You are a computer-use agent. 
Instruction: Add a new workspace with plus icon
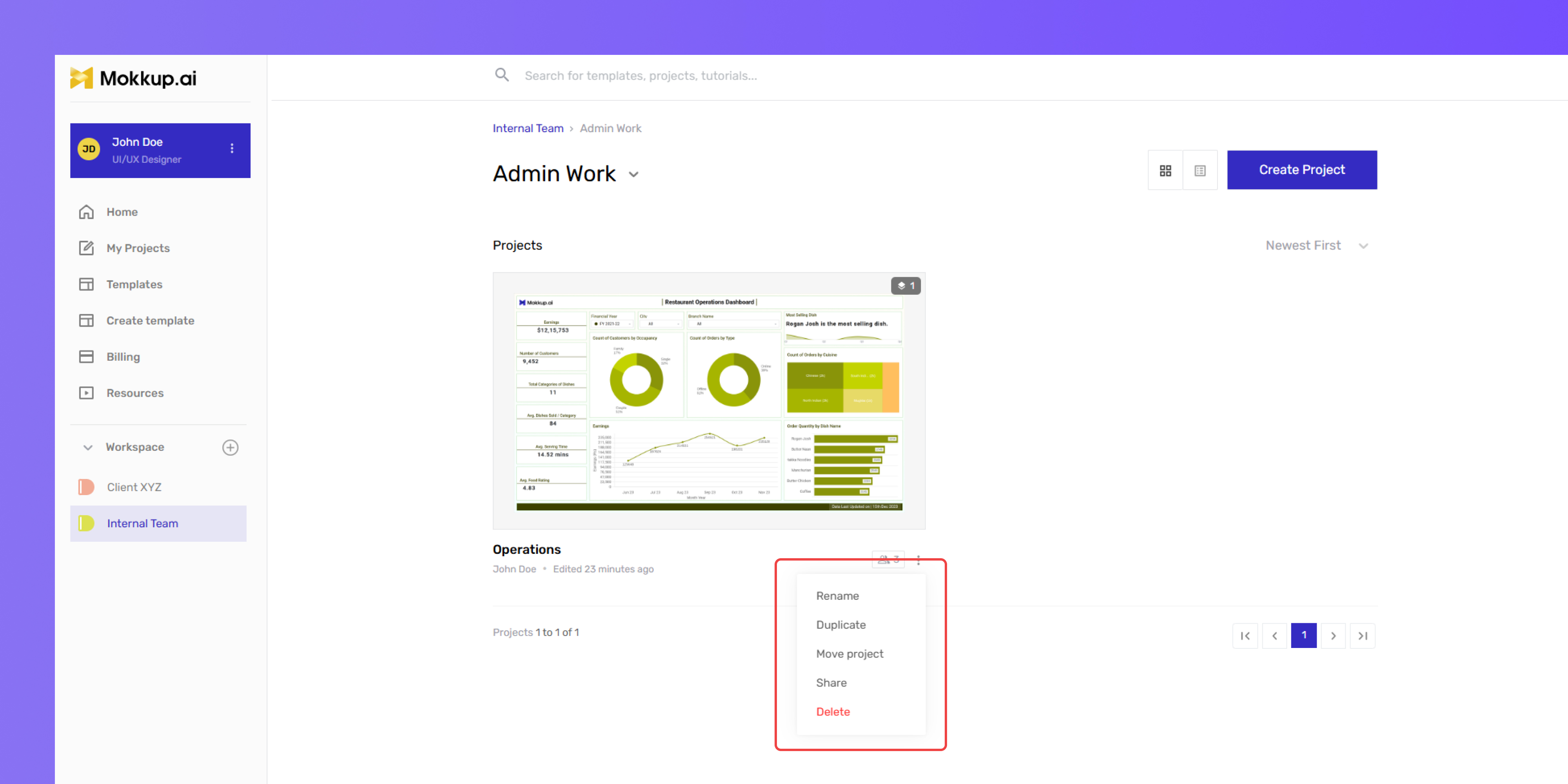pyautogui.click(x=230, y=447)
